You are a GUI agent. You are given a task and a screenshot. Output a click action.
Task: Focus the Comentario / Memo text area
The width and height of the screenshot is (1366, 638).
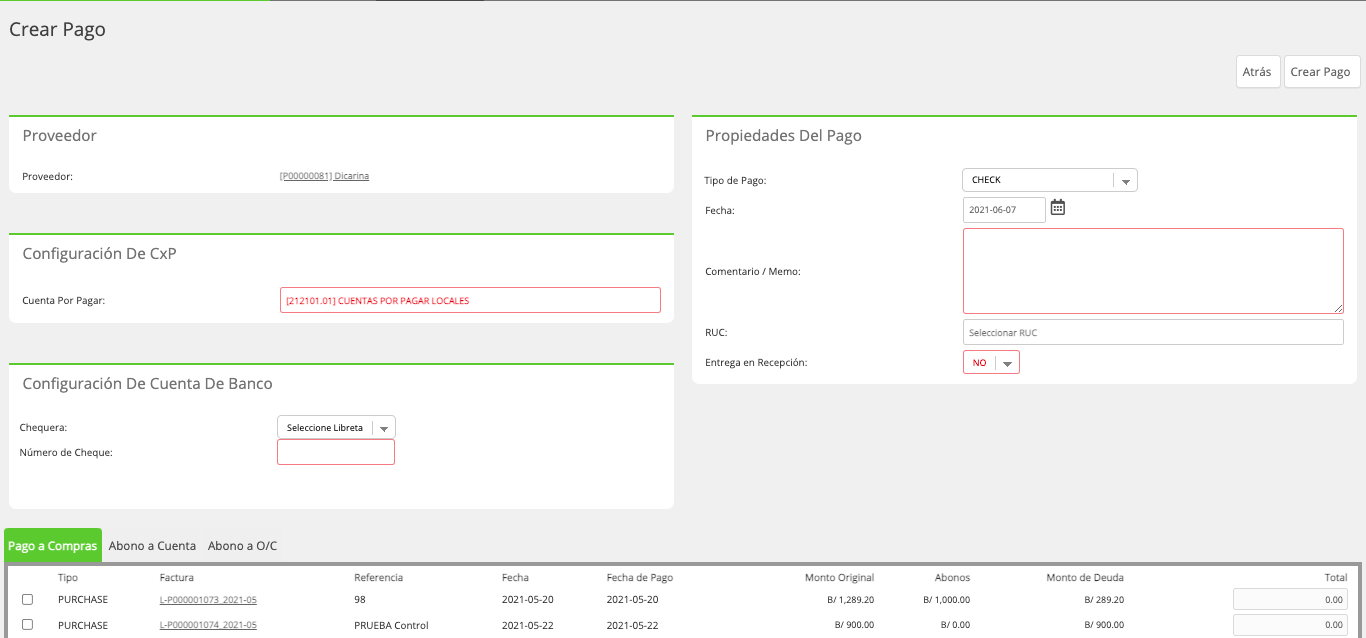coord(1153,271)
